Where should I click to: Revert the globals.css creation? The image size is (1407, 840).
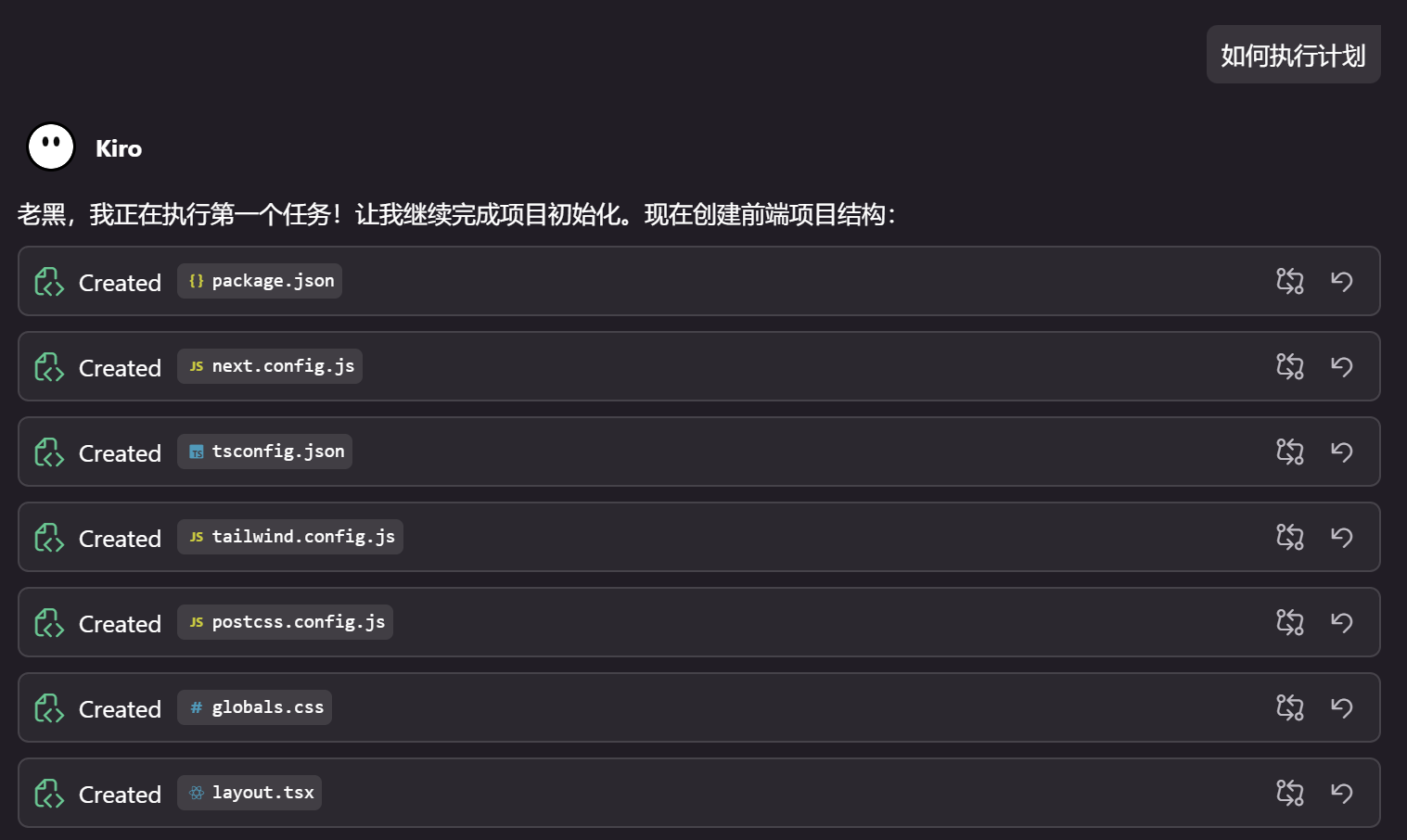(x=1342, y=707)
